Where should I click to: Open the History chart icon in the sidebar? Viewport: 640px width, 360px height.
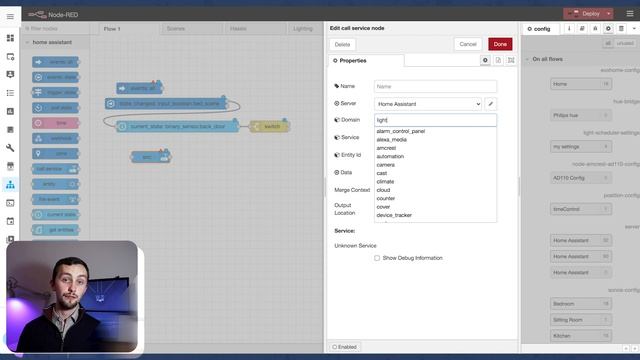[x=10, y=111]
